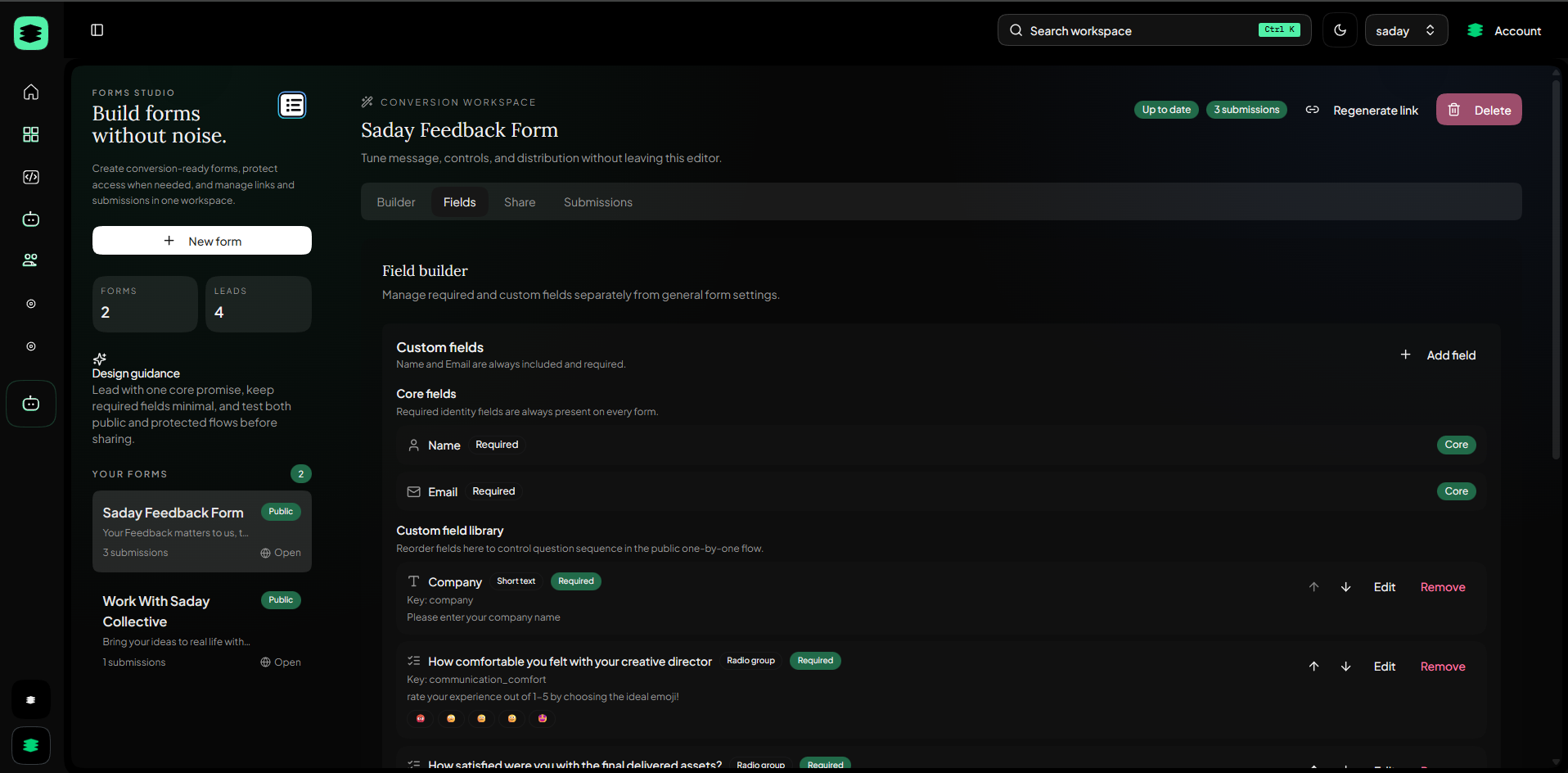
Task: Click the Name core field row
Action: pos(941,445)
